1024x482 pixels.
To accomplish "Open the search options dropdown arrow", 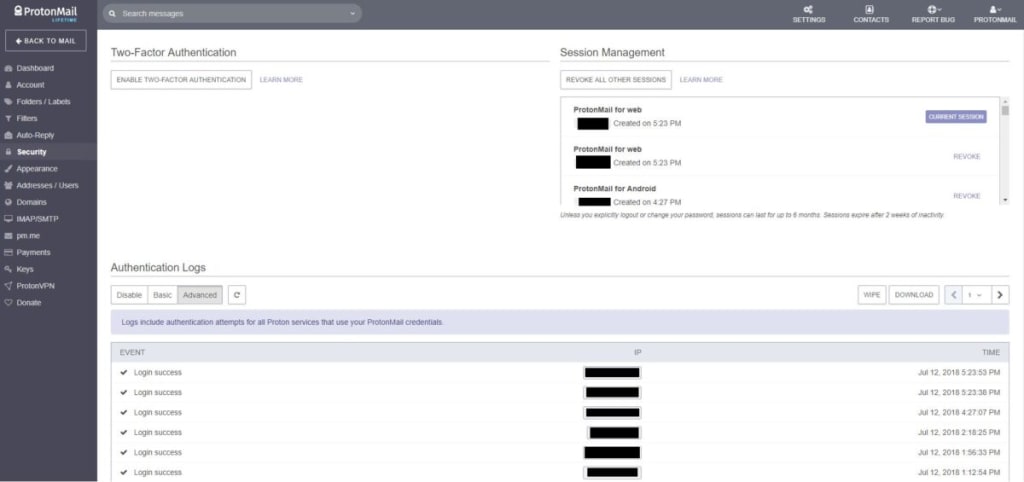I will pos(353,14).
